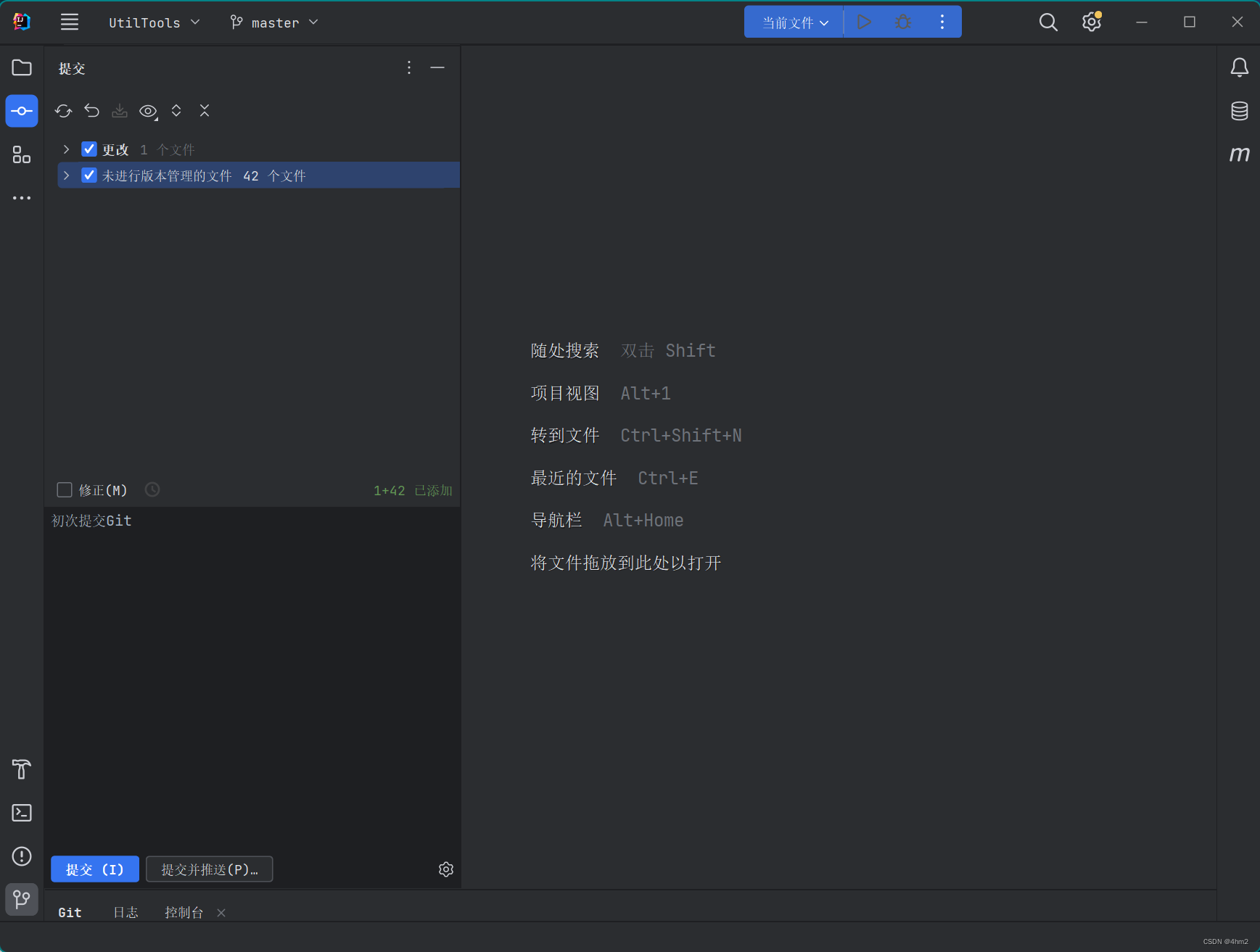Screen dimensions: 1260x952
Task: Enable the 修正(M) amend checkbox
Action: point(65,490)
